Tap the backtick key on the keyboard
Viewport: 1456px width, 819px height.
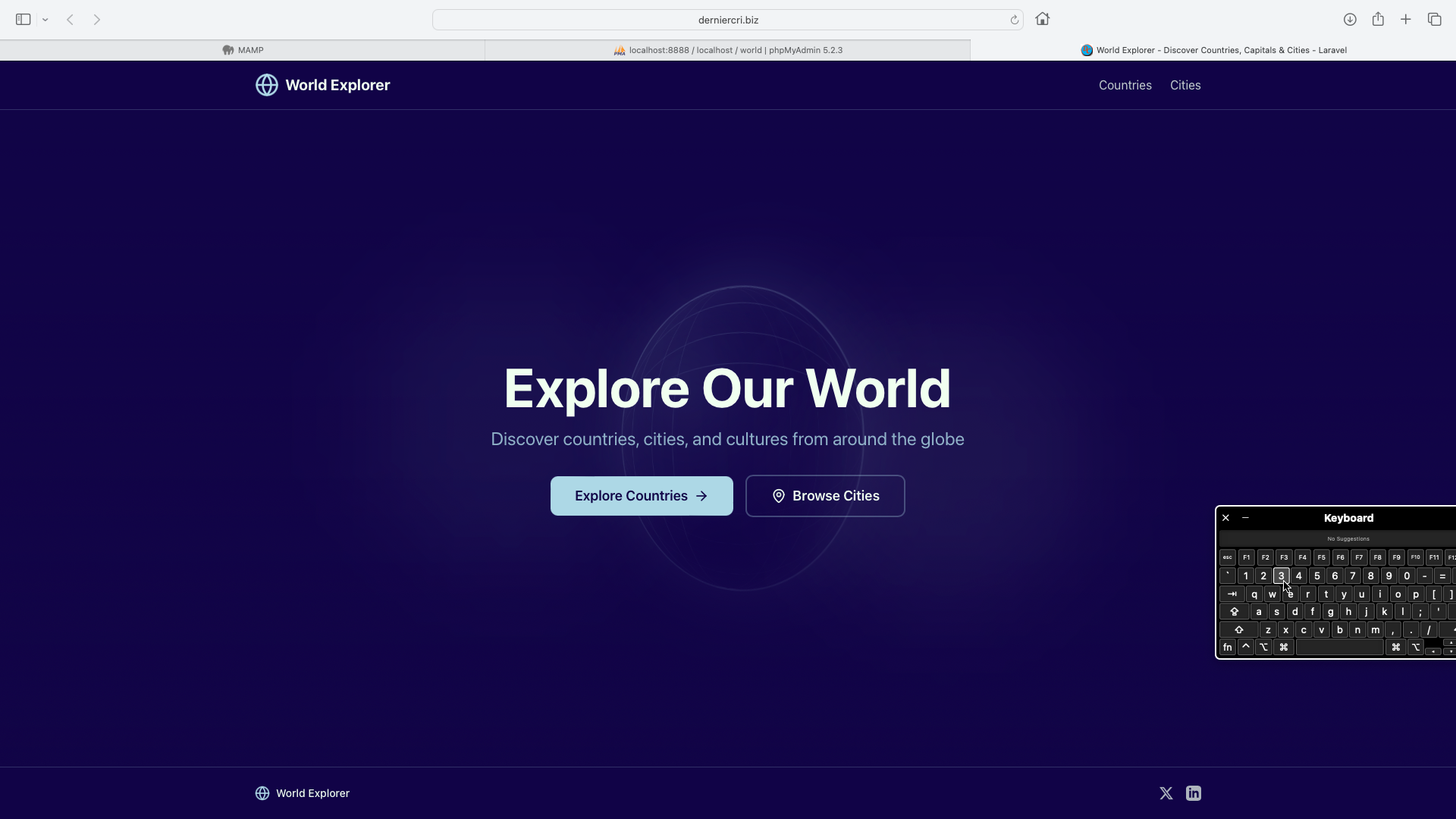tap(1228, 576)
